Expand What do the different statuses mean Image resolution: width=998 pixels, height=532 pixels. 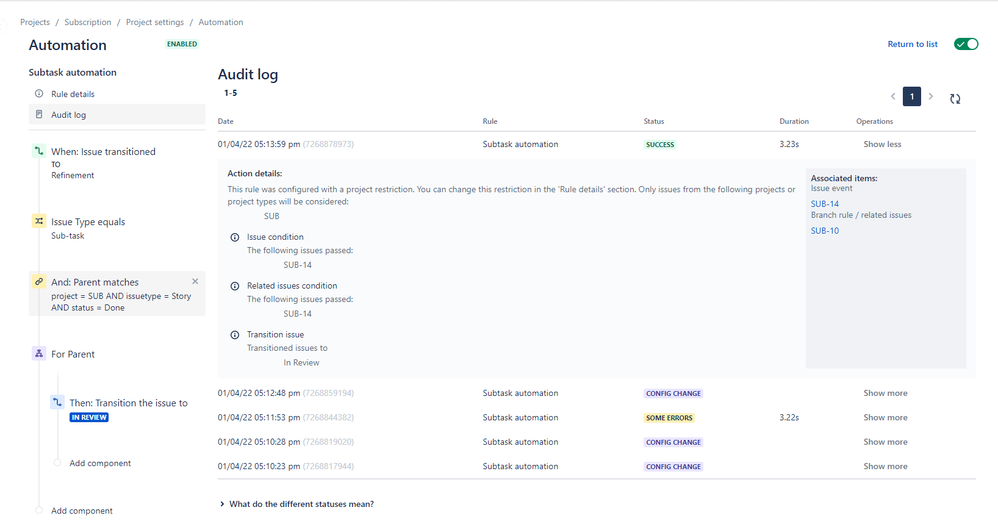(x=297, y=504)
